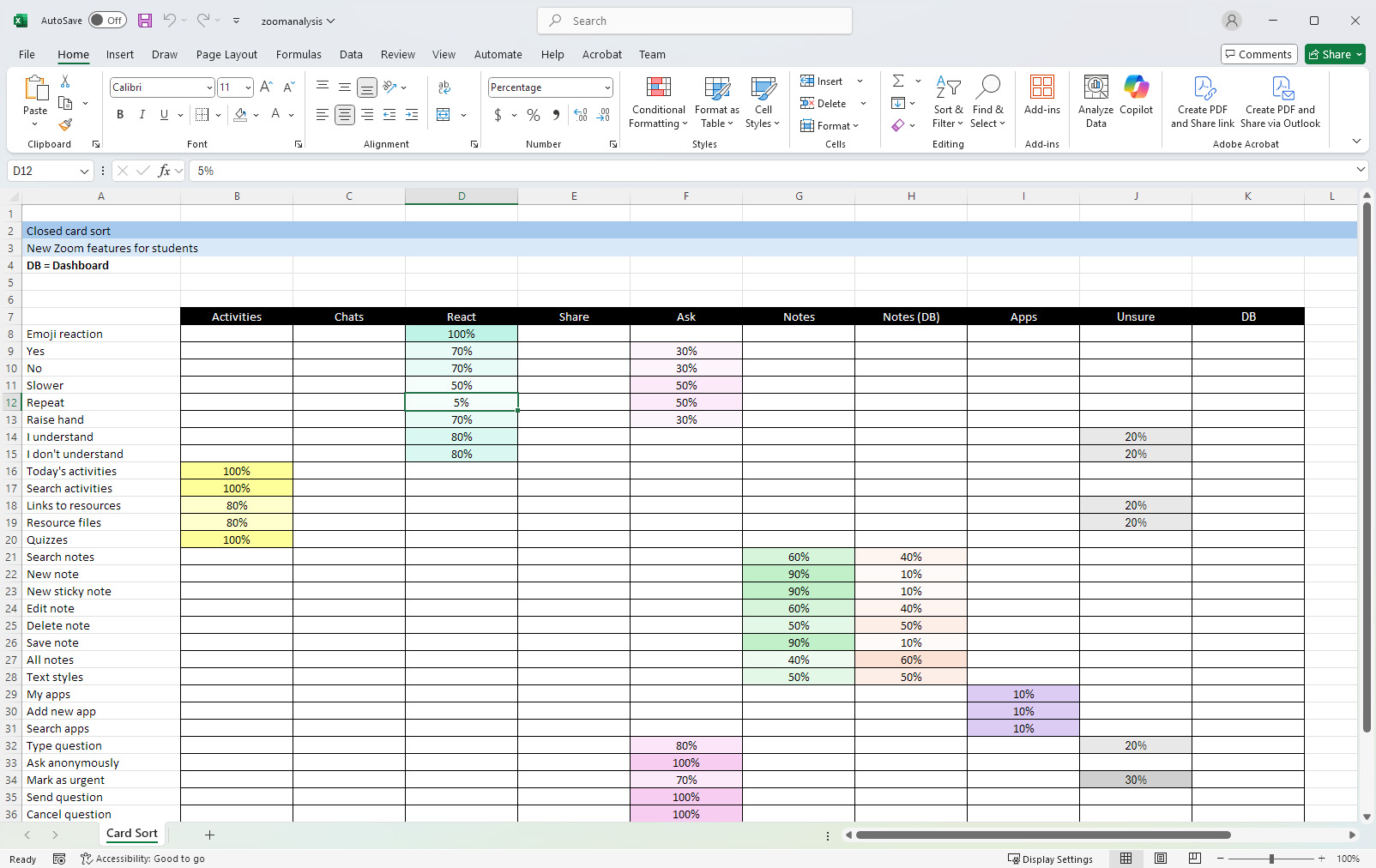This screenshot has width=1376, height=868.
Task: Decrease font size with the smaller A icon
Action: click(288, 87)
